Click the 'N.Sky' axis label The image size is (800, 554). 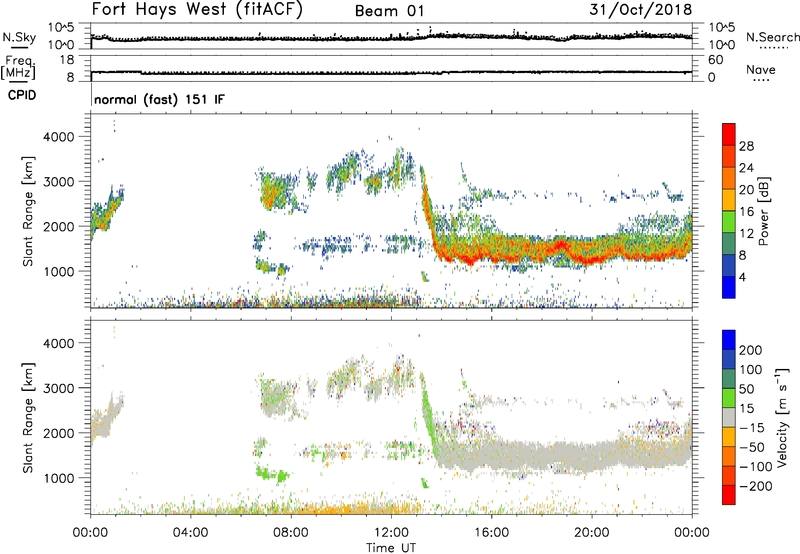pos(19,38)
